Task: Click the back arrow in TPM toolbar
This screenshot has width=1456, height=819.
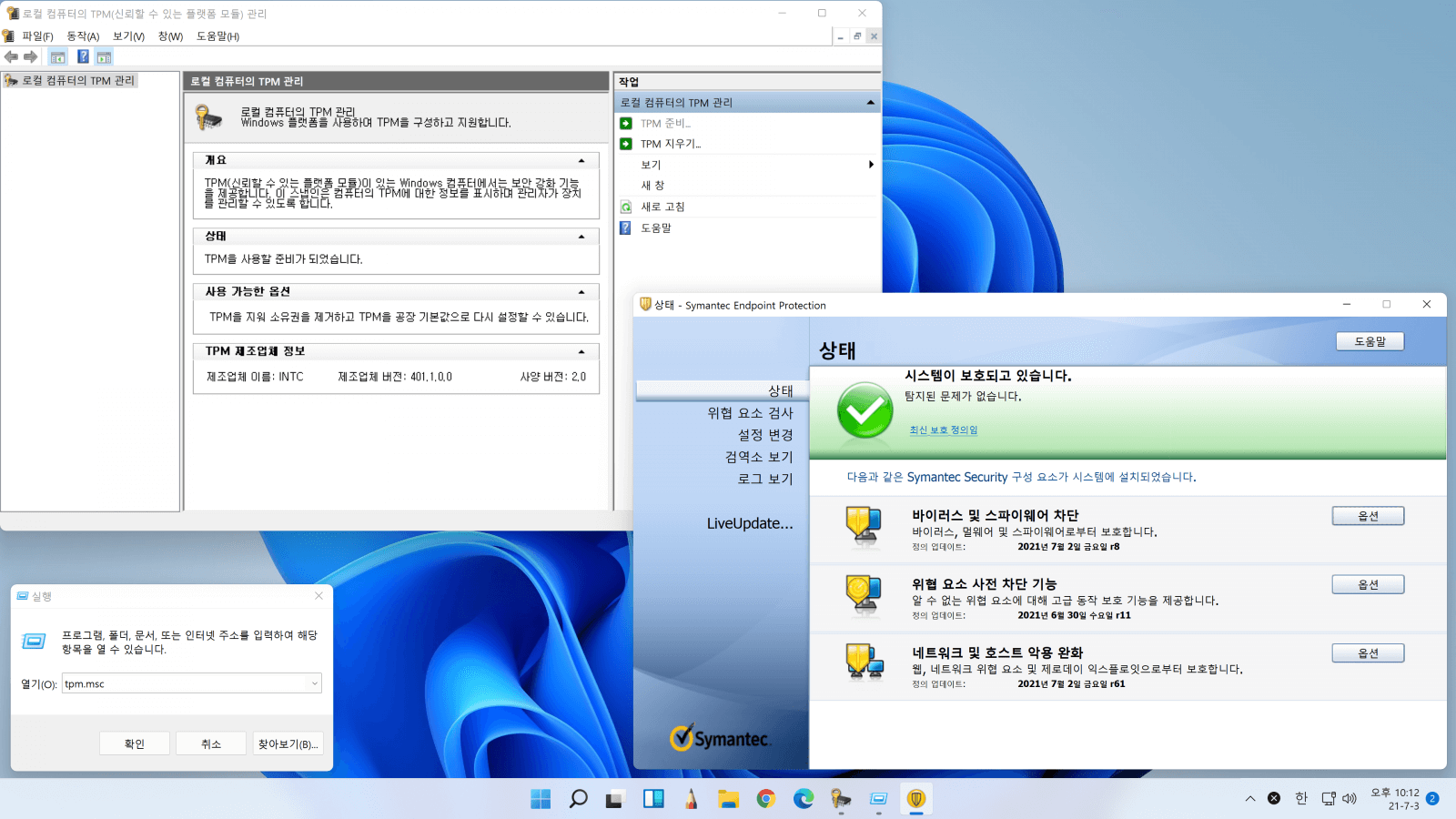Action: [x=11, y=56]
